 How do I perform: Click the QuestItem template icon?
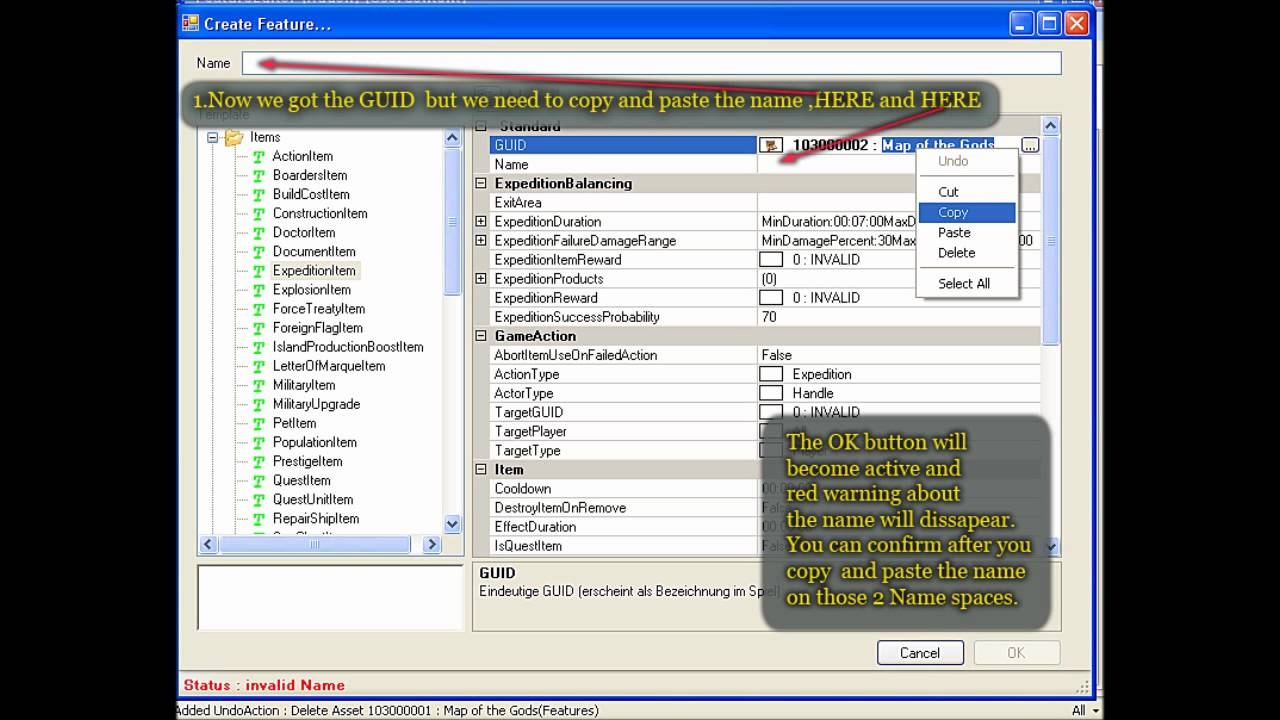259,480
